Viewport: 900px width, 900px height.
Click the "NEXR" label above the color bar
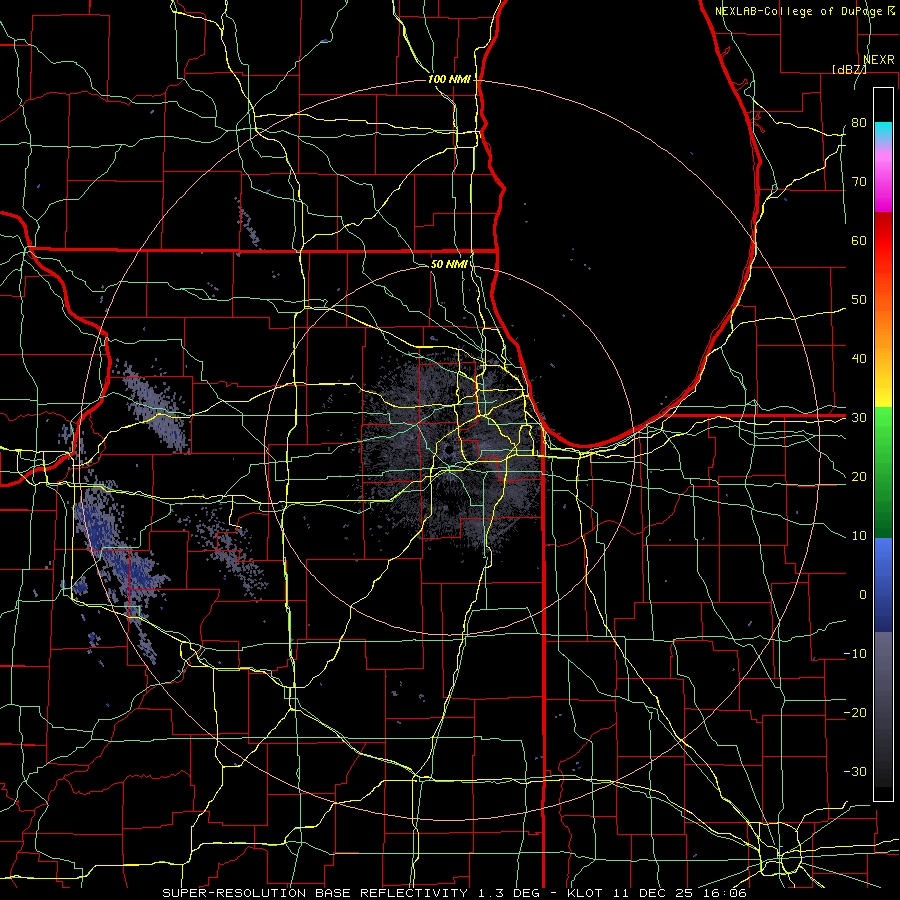point(879,60)
